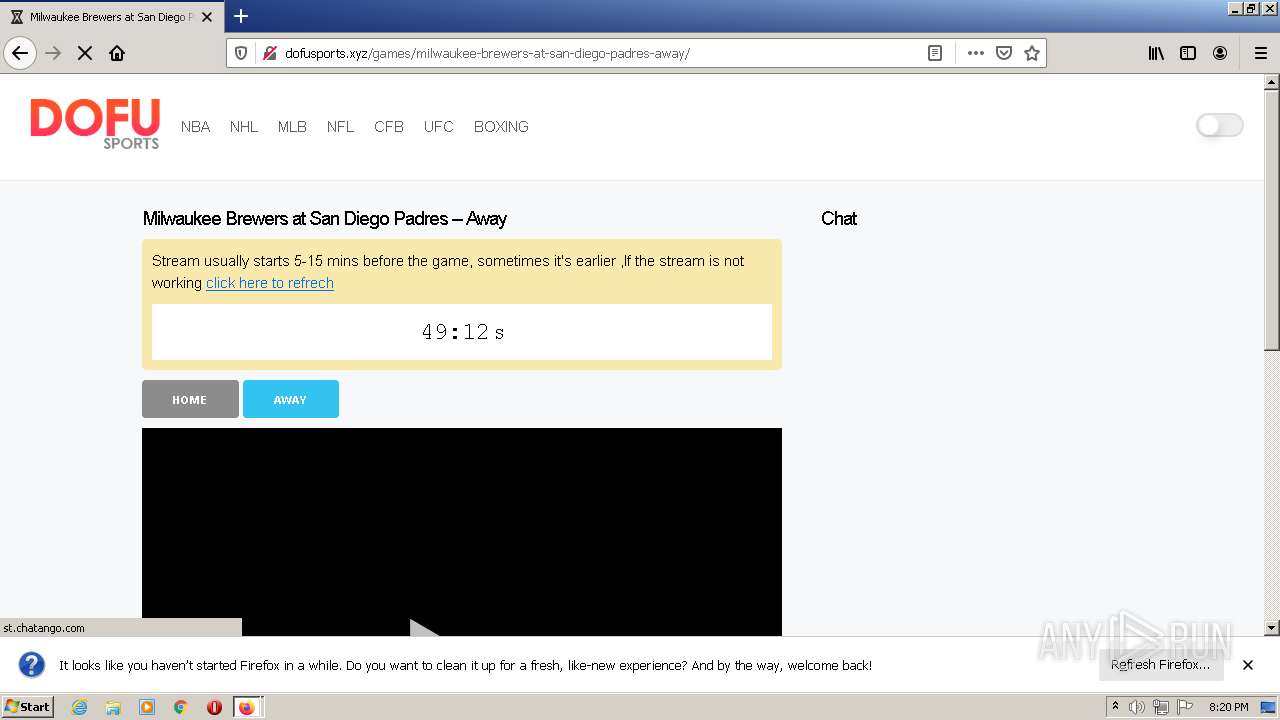1280x720 pixels.
Task: Open the volume control in system tray
Action: pyautogui.click(x=1137, y=707)
